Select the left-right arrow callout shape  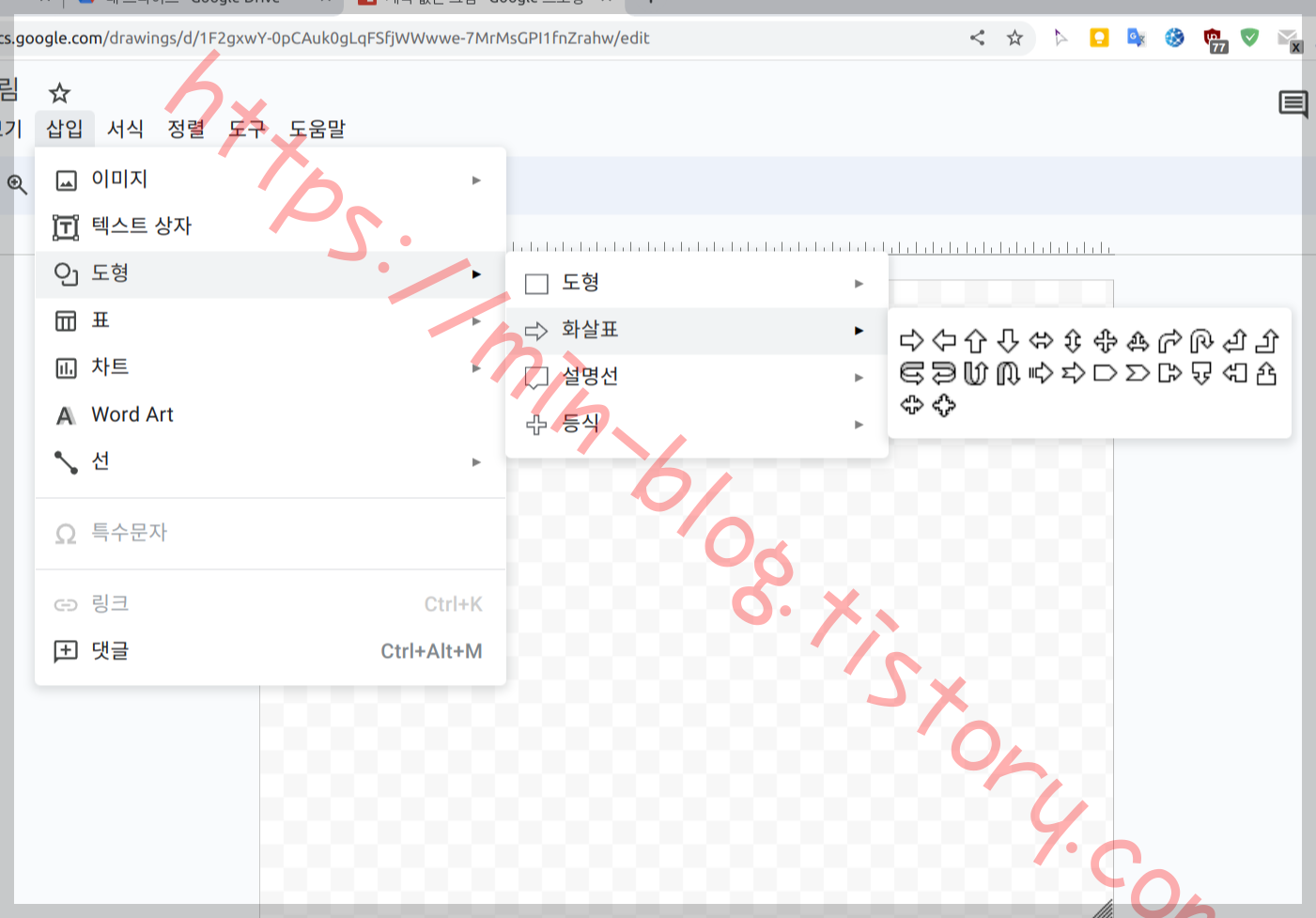[x=911, y=405]
